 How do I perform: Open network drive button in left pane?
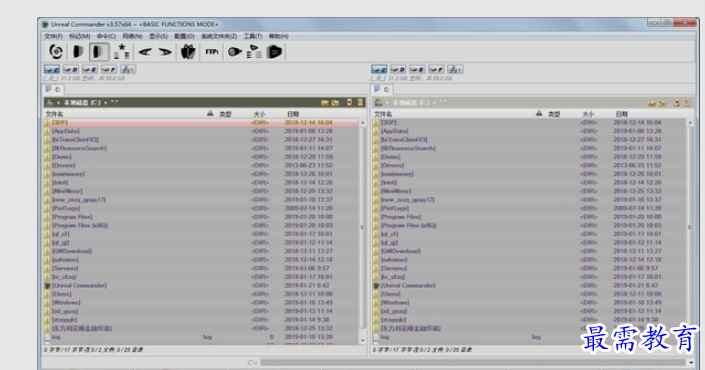(128, 69)
